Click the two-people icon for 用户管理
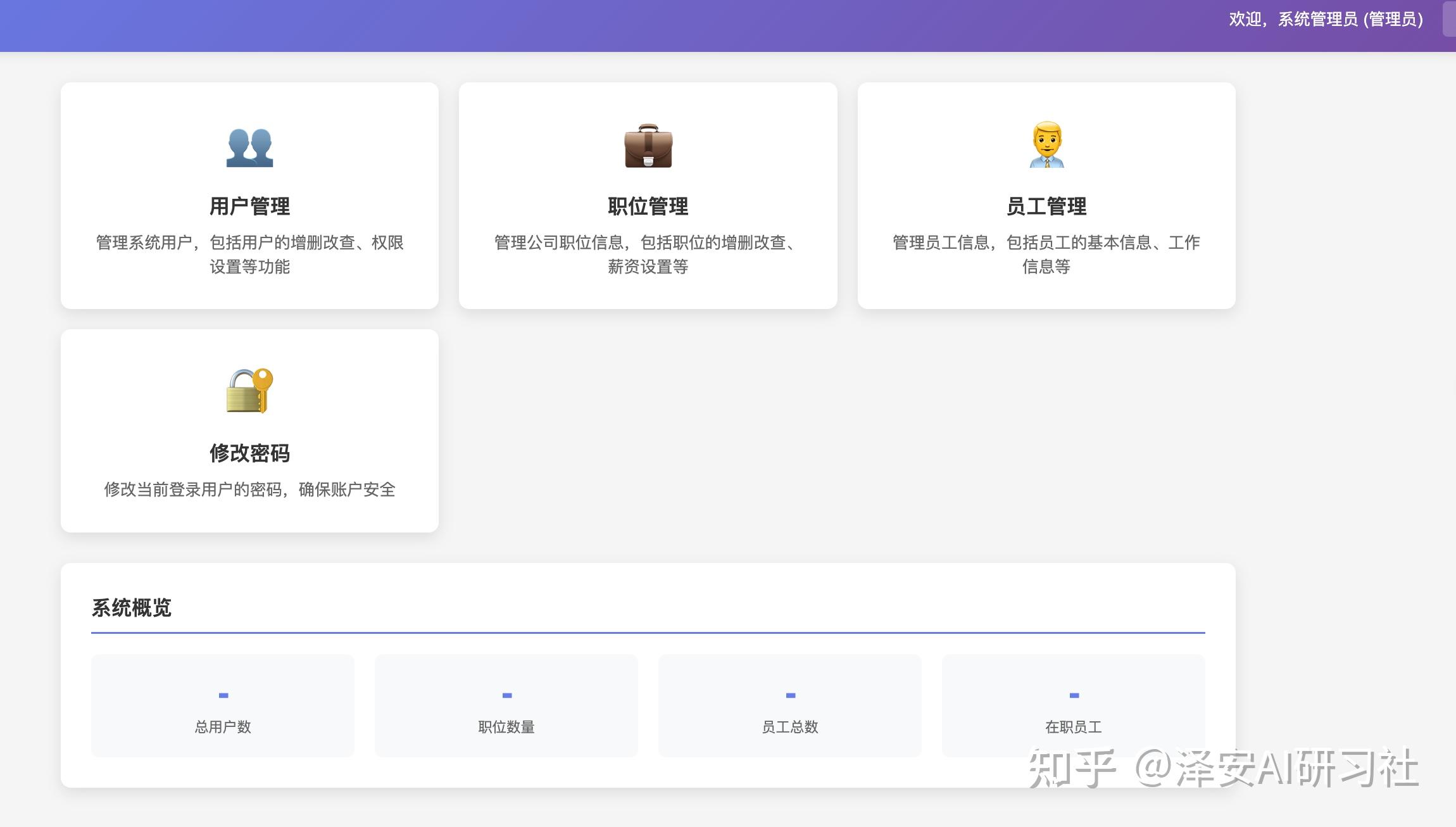 pyautogui.click(x=249, y=147)
